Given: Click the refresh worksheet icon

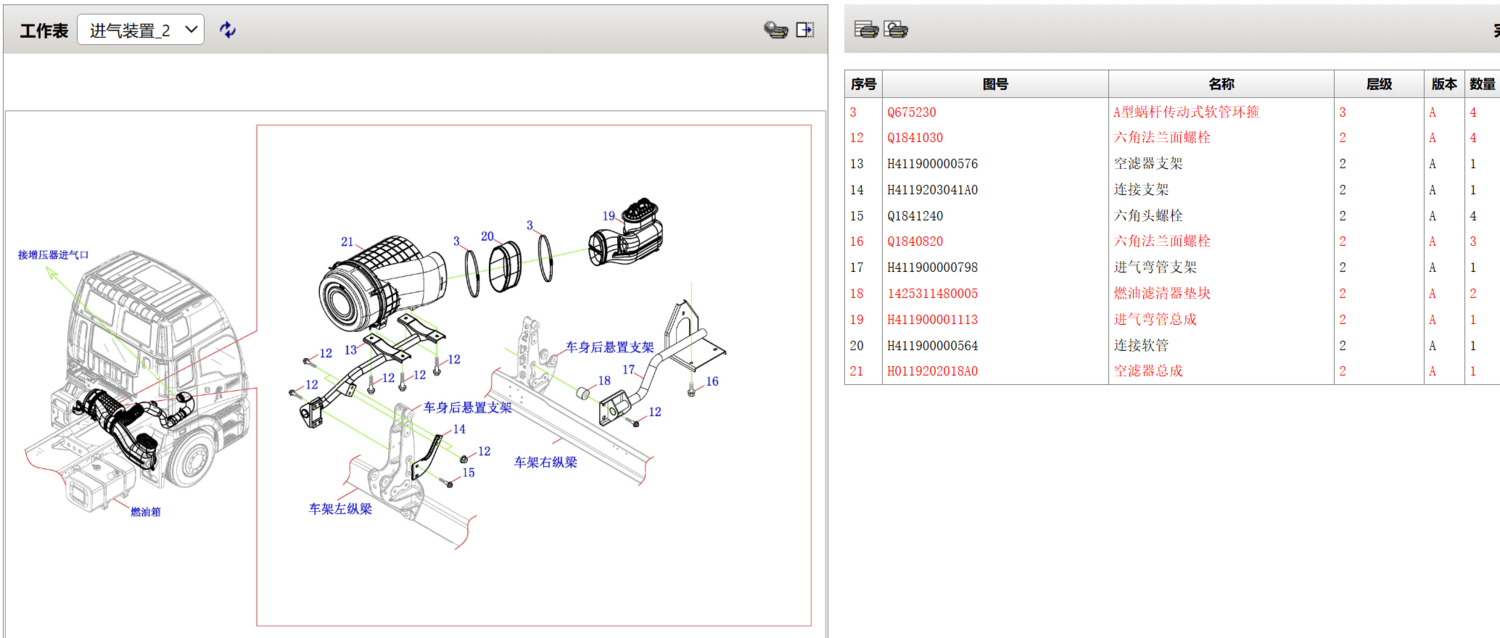Looking at the screenshot, I should click(x=227, y=29).
